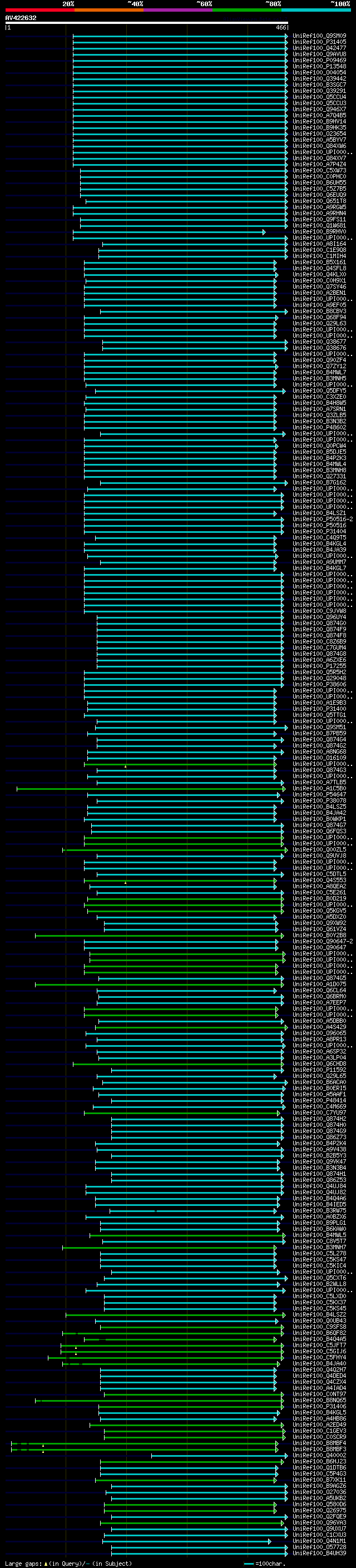This screenshot has width=356, height=1568.
Task: Click the query length value 466
Action: 280,27
